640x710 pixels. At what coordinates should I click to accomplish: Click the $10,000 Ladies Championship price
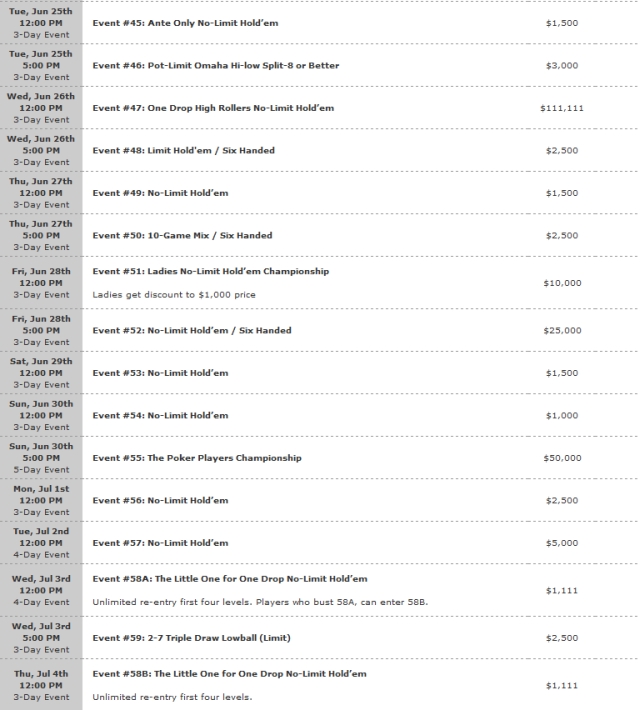562,283
